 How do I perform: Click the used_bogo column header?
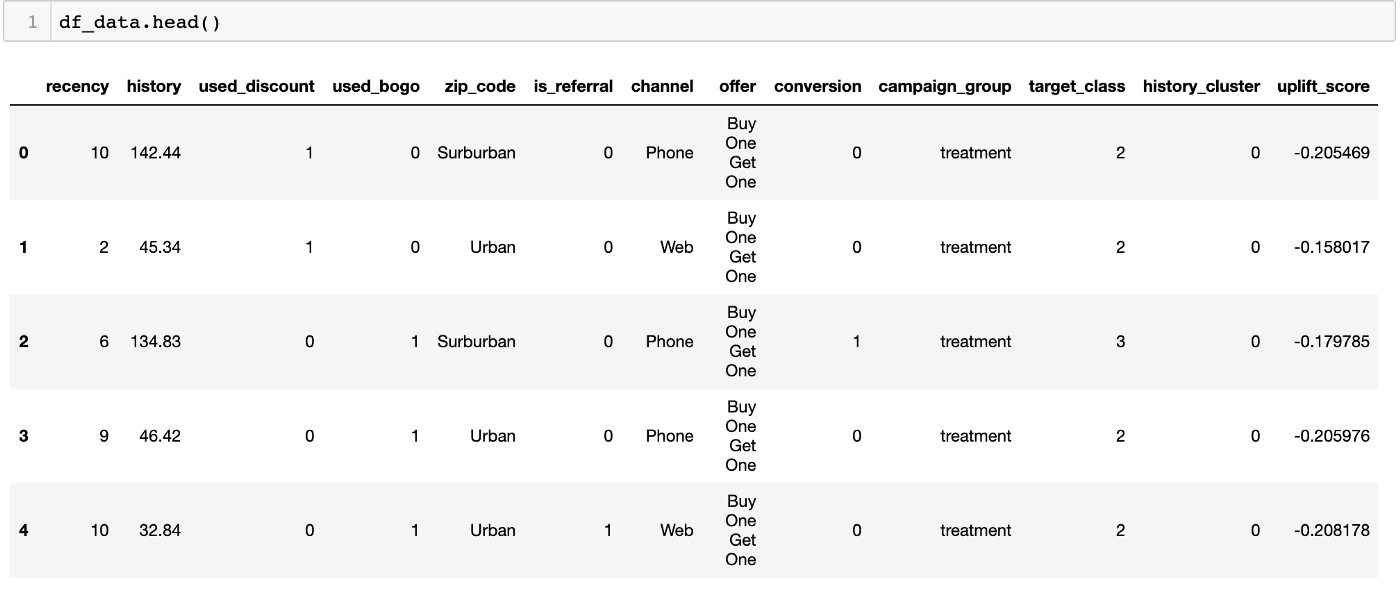click(376, 86)
